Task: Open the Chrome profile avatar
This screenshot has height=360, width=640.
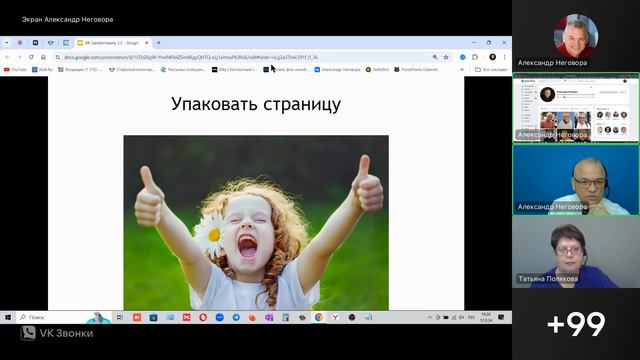Action: pos(493,57)
